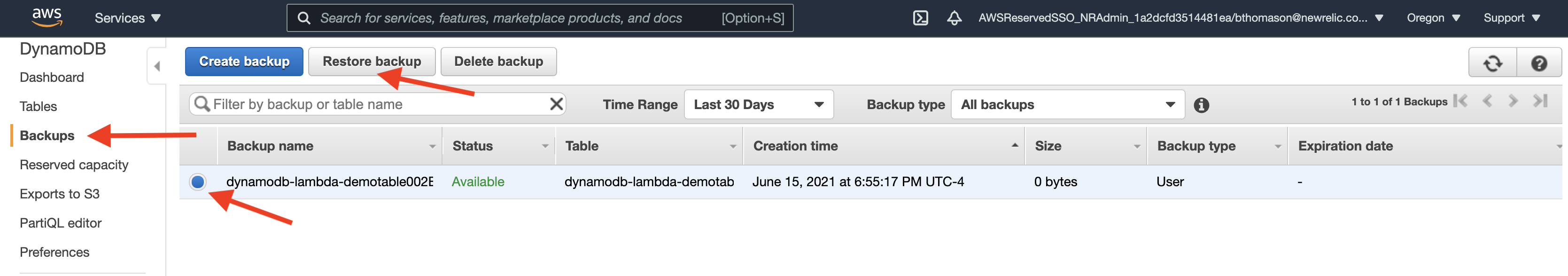The height and width of the screenshot is (276, 1568).
Task: Expand the Services menu
Action: click(x=127, y=18)
